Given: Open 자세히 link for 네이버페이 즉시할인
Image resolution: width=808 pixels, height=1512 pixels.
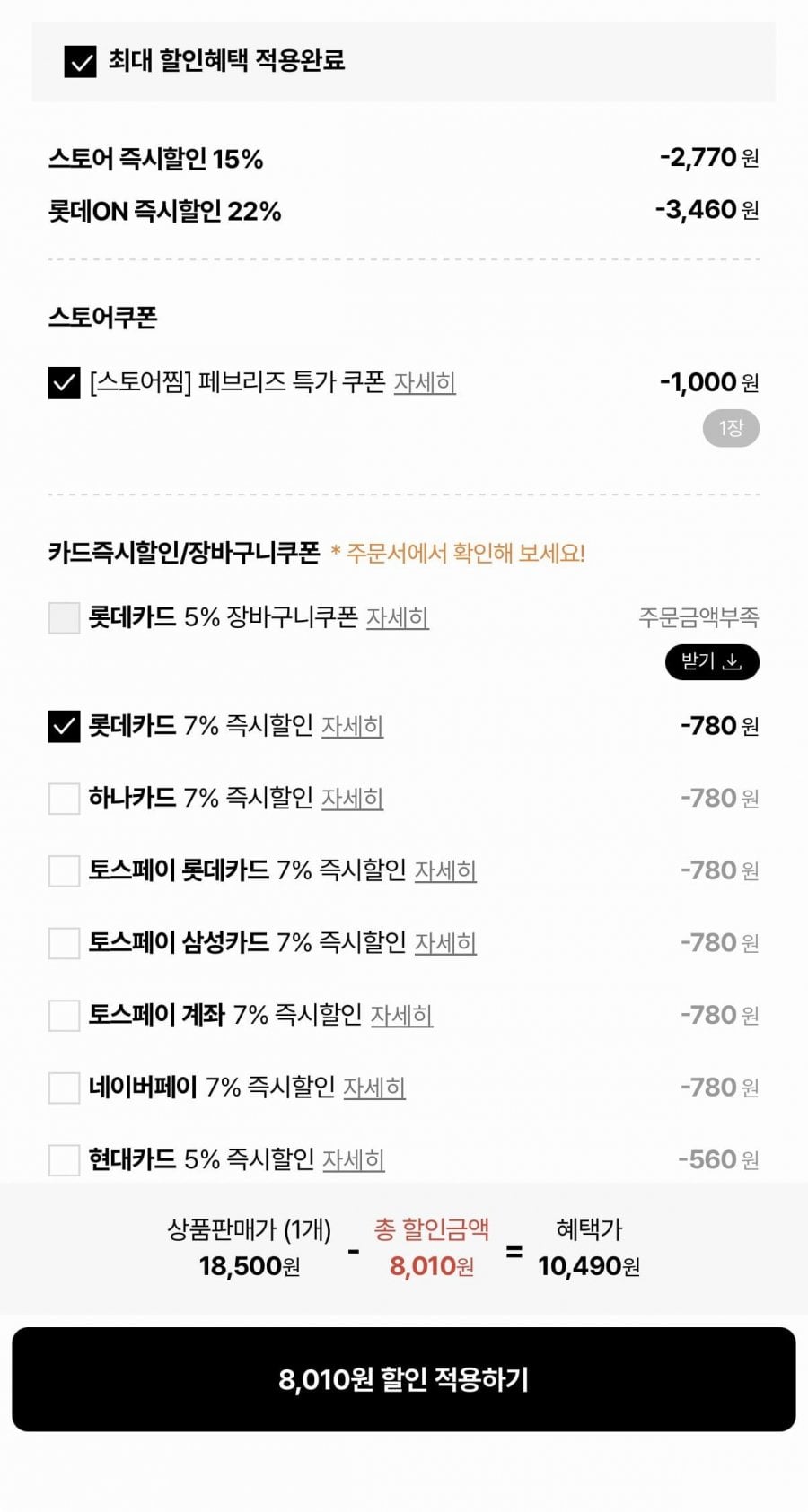Looking at the screenshot, I should point(374,1088).
